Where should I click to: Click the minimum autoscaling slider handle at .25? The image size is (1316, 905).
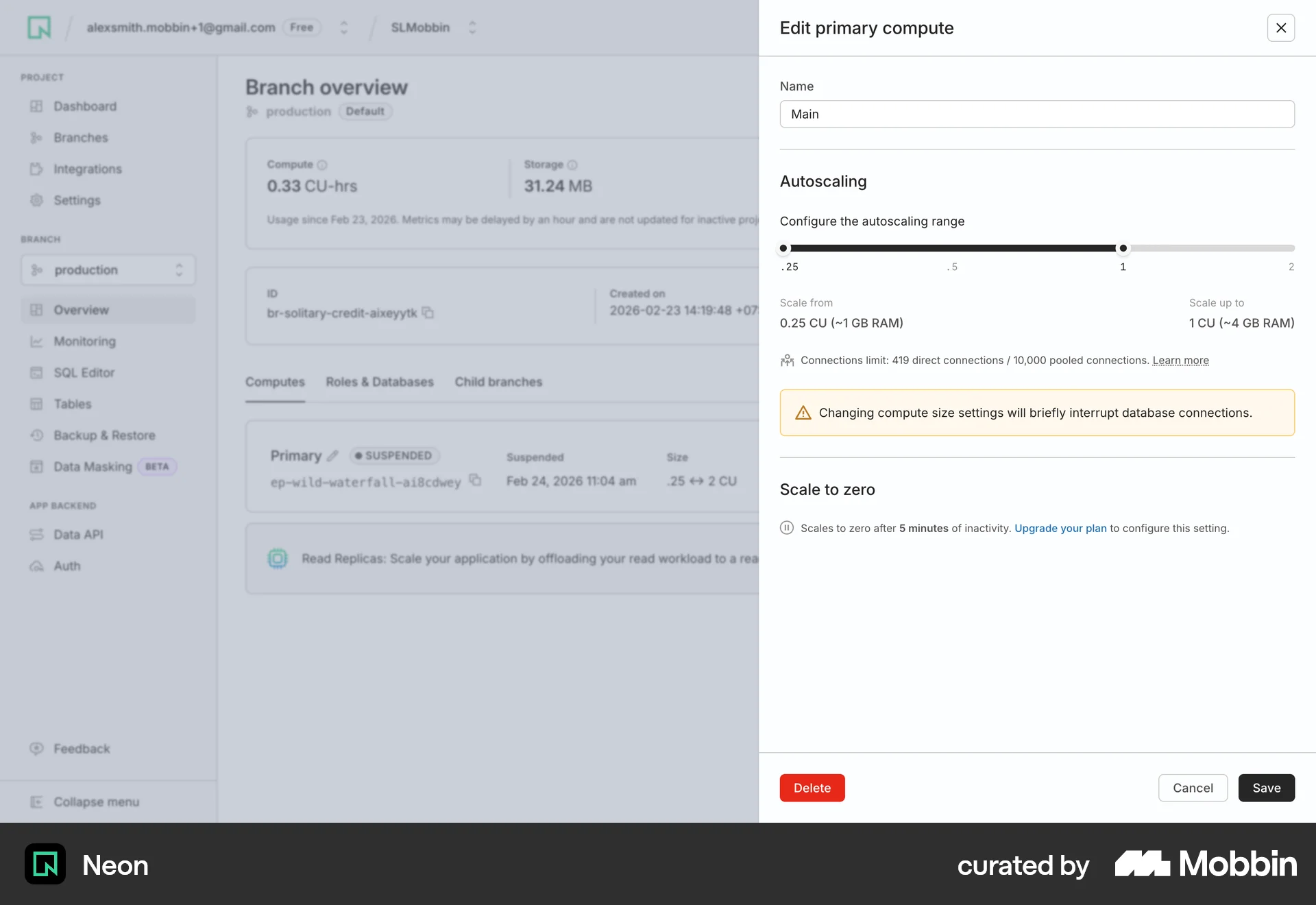click(x=783, y=248)
